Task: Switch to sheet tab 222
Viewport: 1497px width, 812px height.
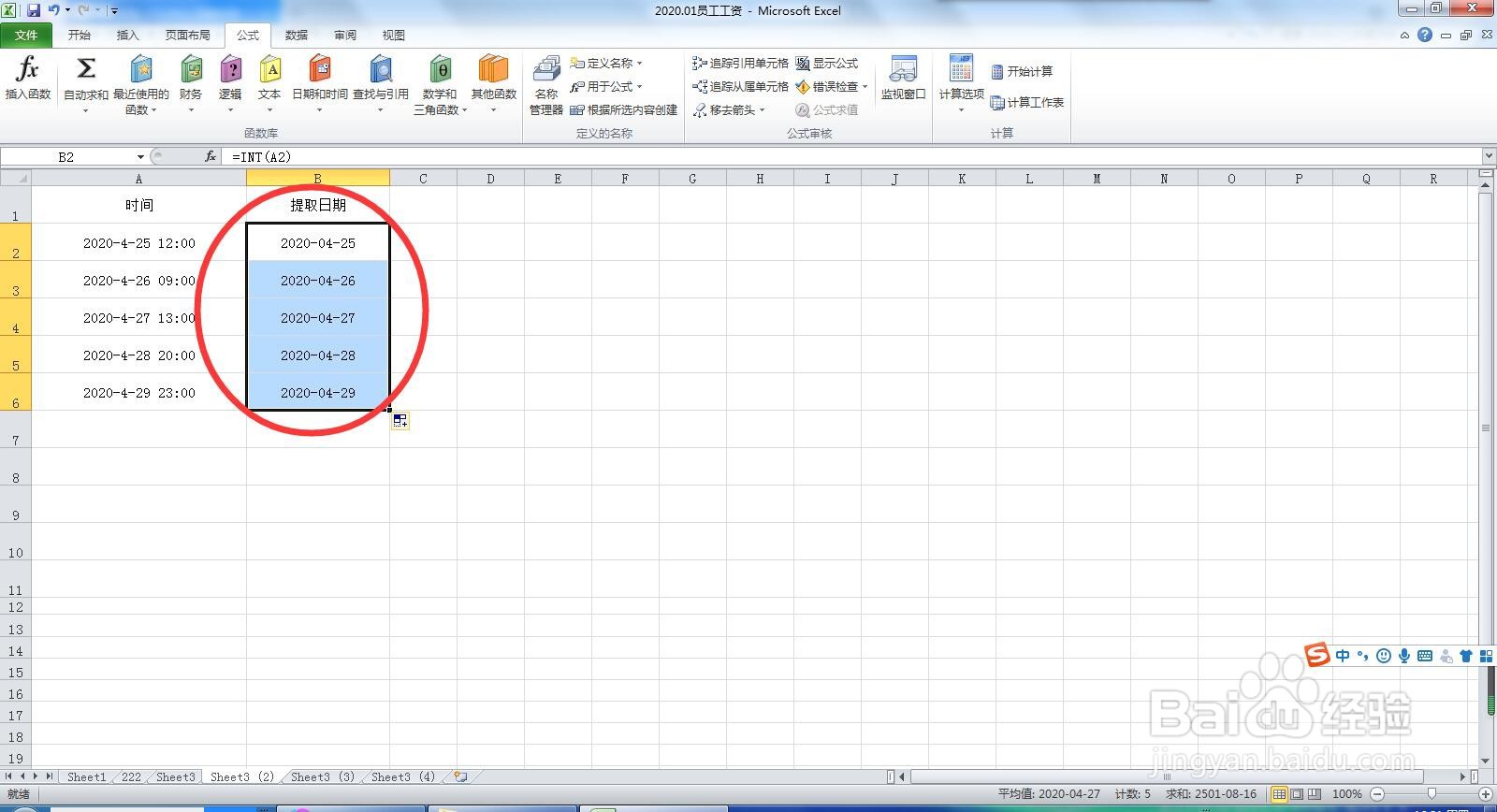Action: coord(131,776)
